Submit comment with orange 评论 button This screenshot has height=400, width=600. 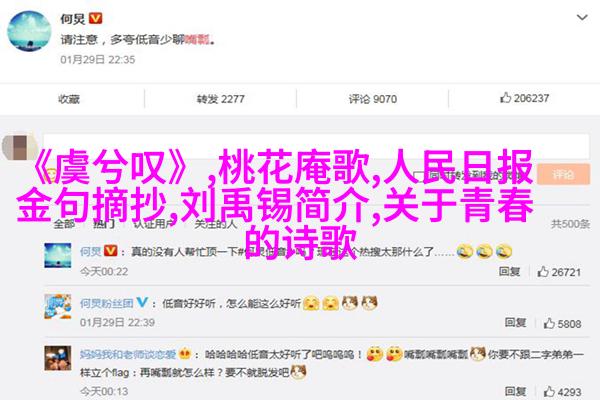563,175
